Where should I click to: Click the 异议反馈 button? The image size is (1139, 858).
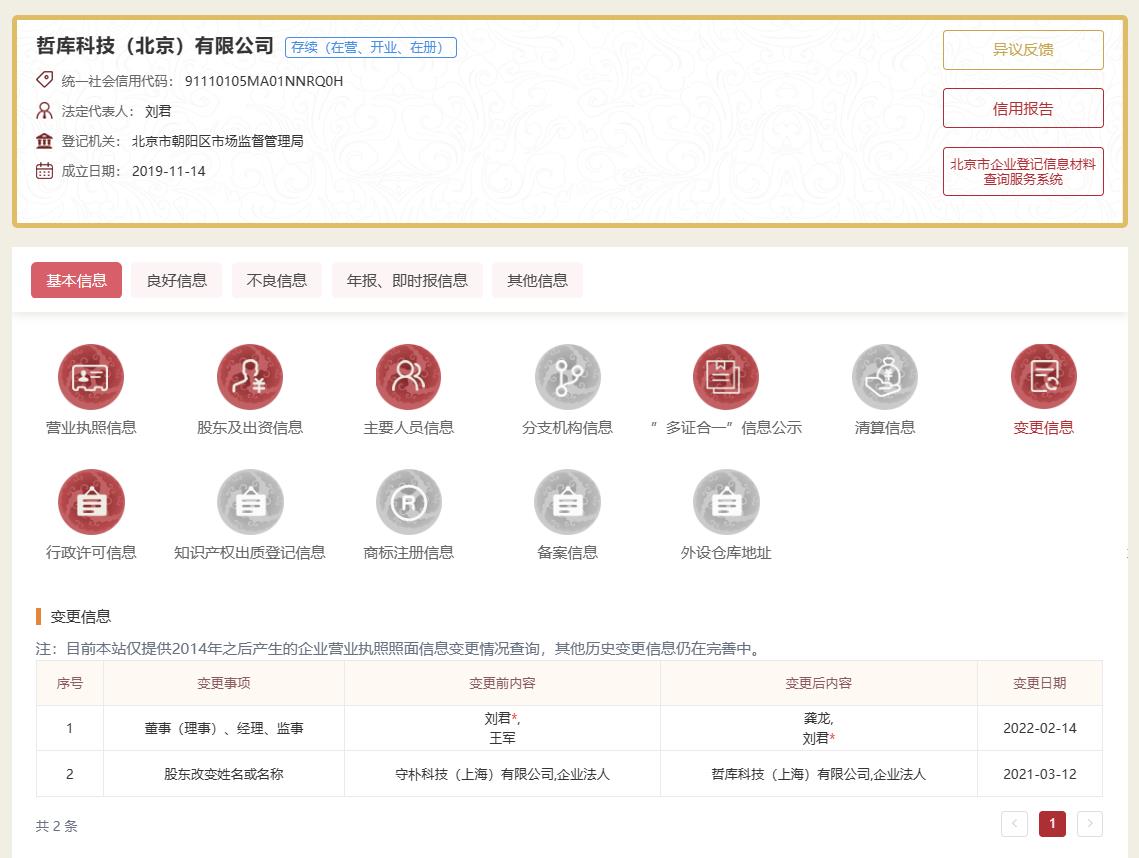click(x=1022, y=50)
